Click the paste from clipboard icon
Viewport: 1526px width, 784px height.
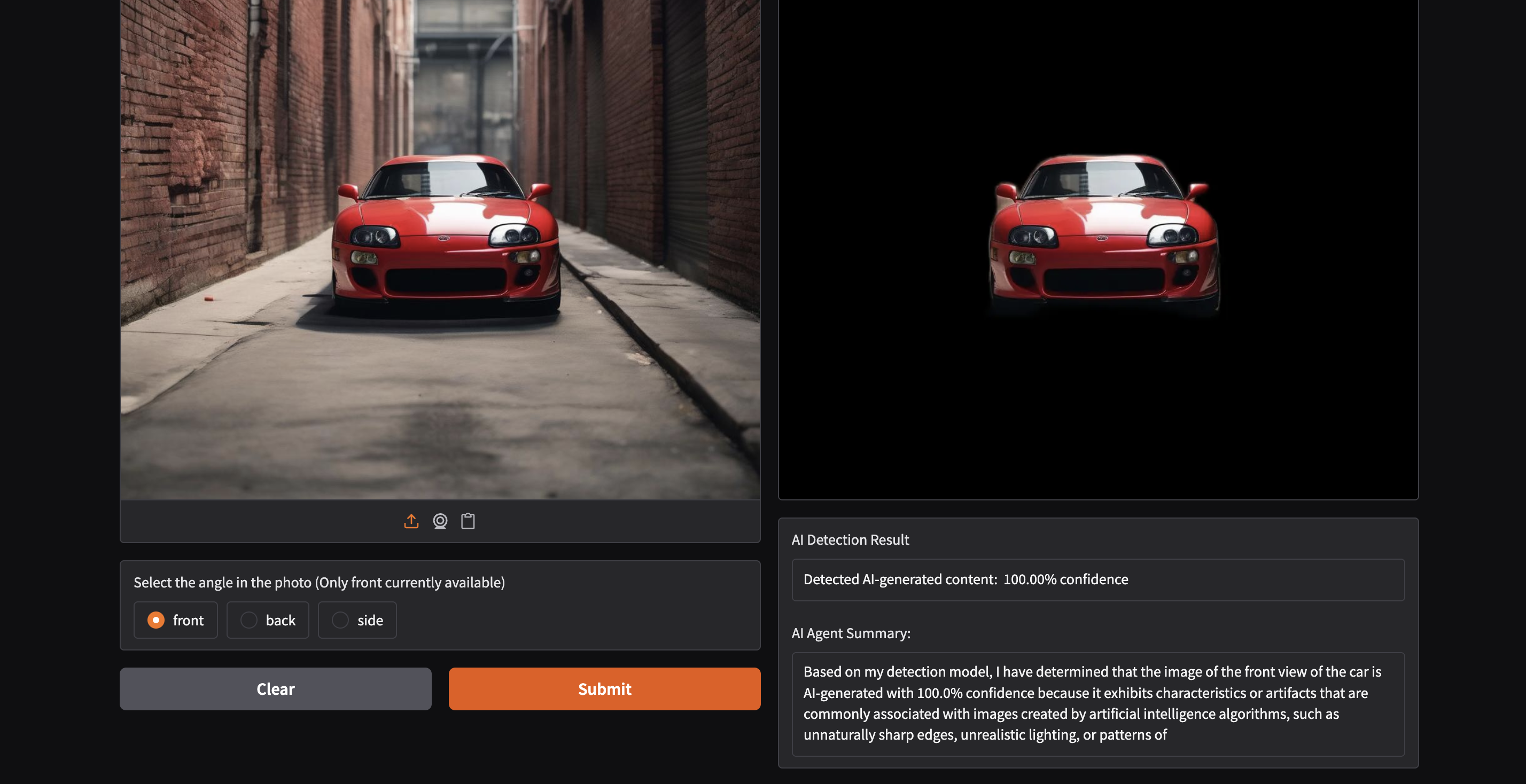pyautogui.click(x=468, y=521)
